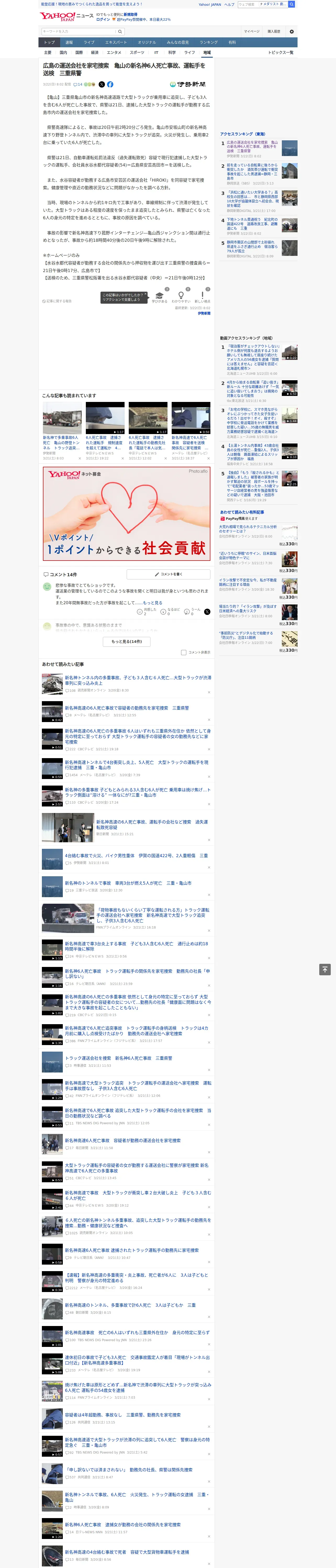This screenshot has height=1568, width=336.
Task: Select the 経済 category
Action: [x=94, y=53]
